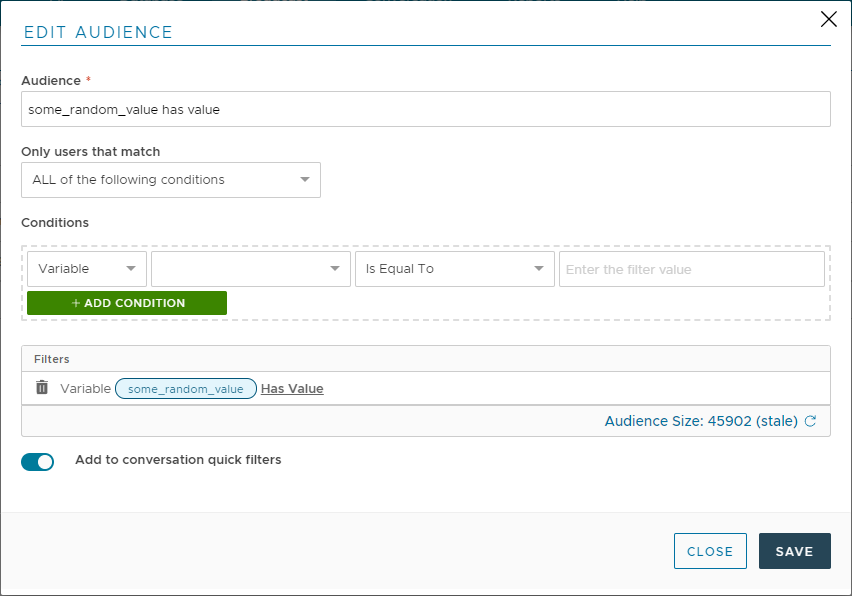Image resolution: width=852 pixels, height=596 pixels.
Task: Delete the some_random_value filter with trash icon
Action: coord(42,388)
